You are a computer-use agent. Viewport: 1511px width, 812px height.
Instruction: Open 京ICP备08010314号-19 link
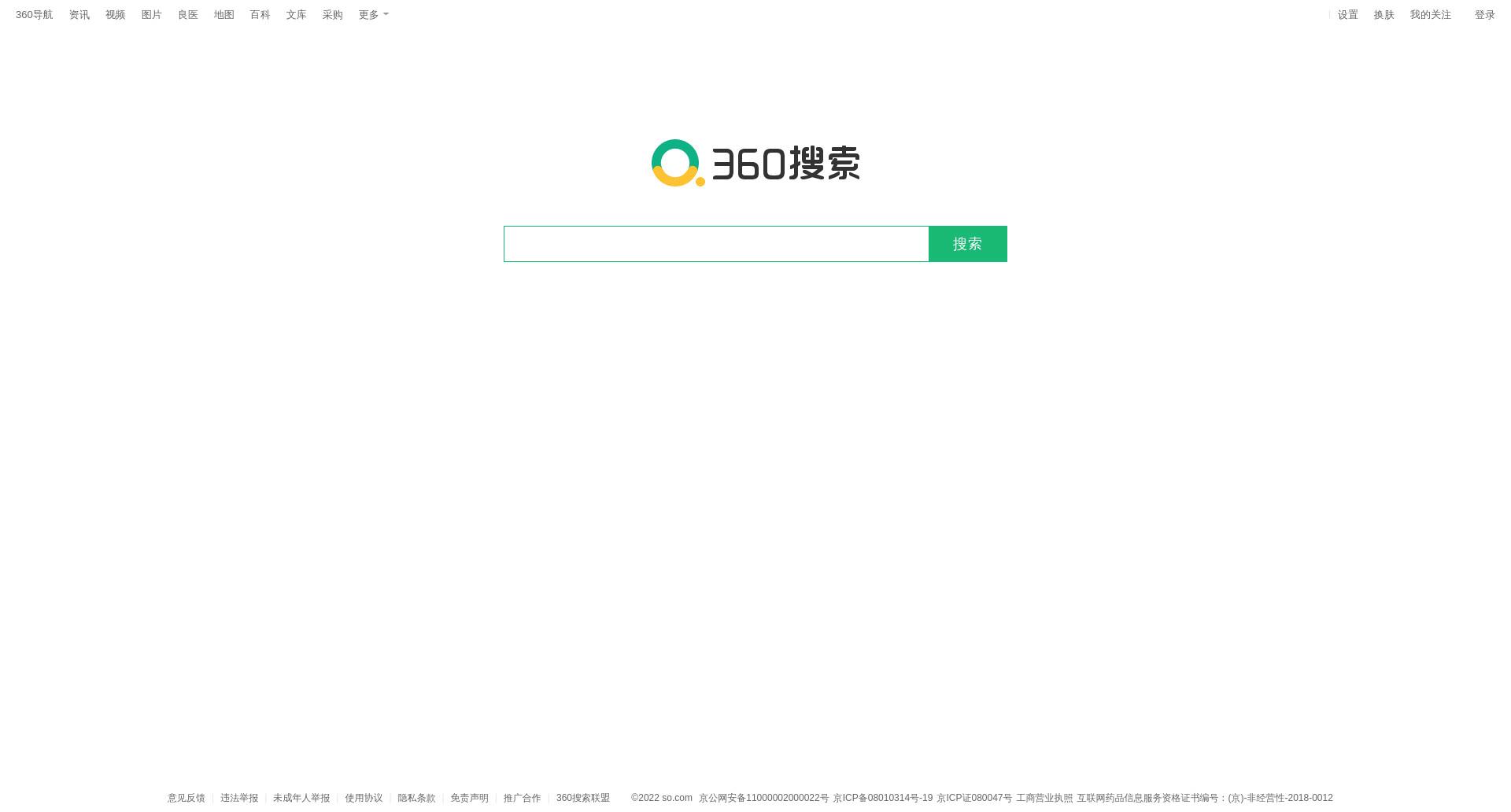coord(883,798)
